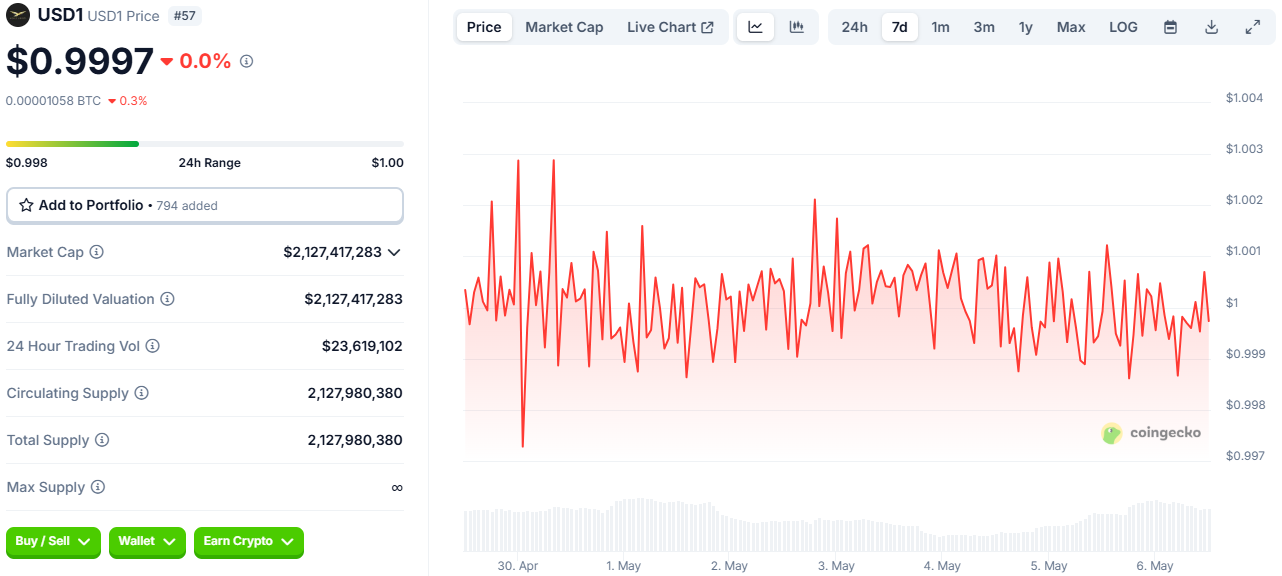Select the 24h time range
The width and height of the screenshot is (1282, 576).
854,27
